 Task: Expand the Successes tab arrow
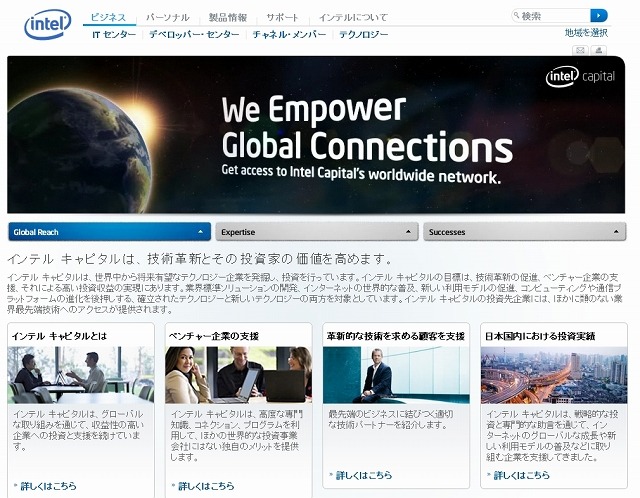click(x=616, y=232)
